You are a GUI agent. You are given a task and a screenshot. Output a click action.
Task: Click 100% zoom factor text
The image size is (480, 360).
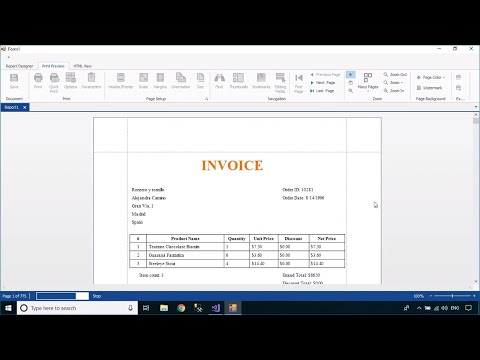[x=419, y=296]
